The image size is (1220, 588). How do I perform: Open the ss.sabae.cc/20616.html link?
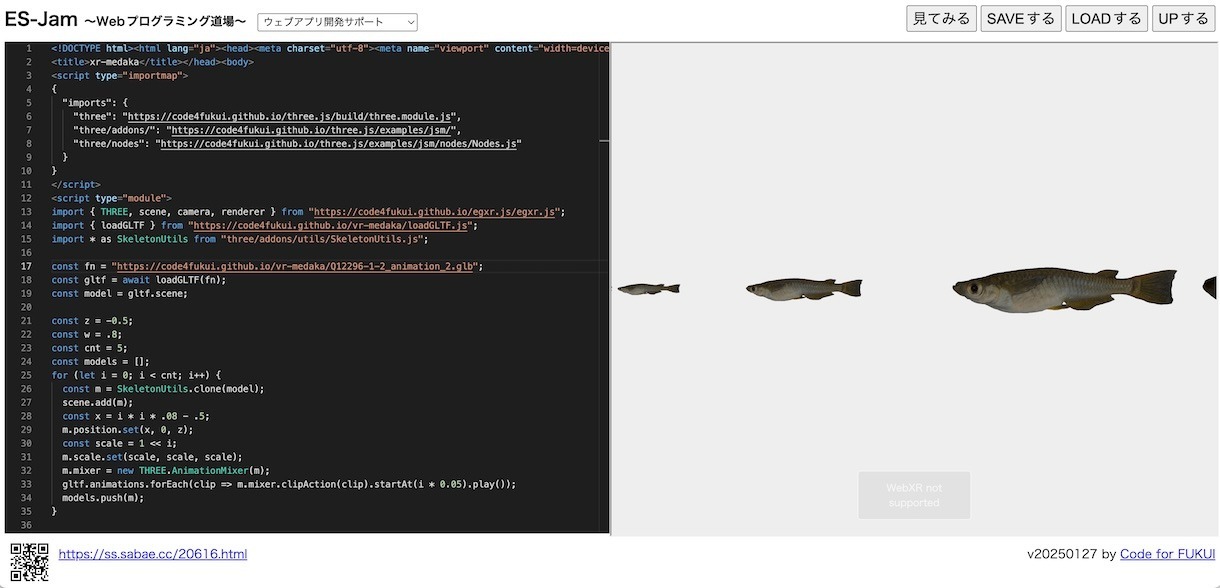click(153, 554)
